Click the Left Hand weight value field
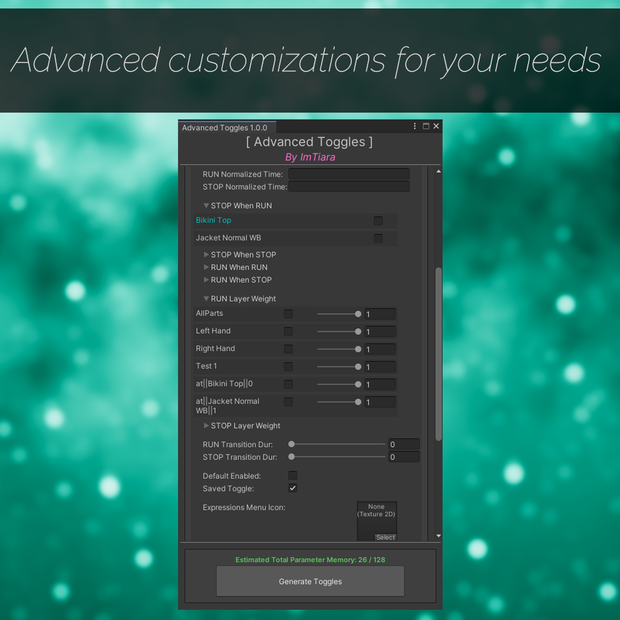This screenshot has height=620, width=620. pyautogui.click(x=380, y=331)
